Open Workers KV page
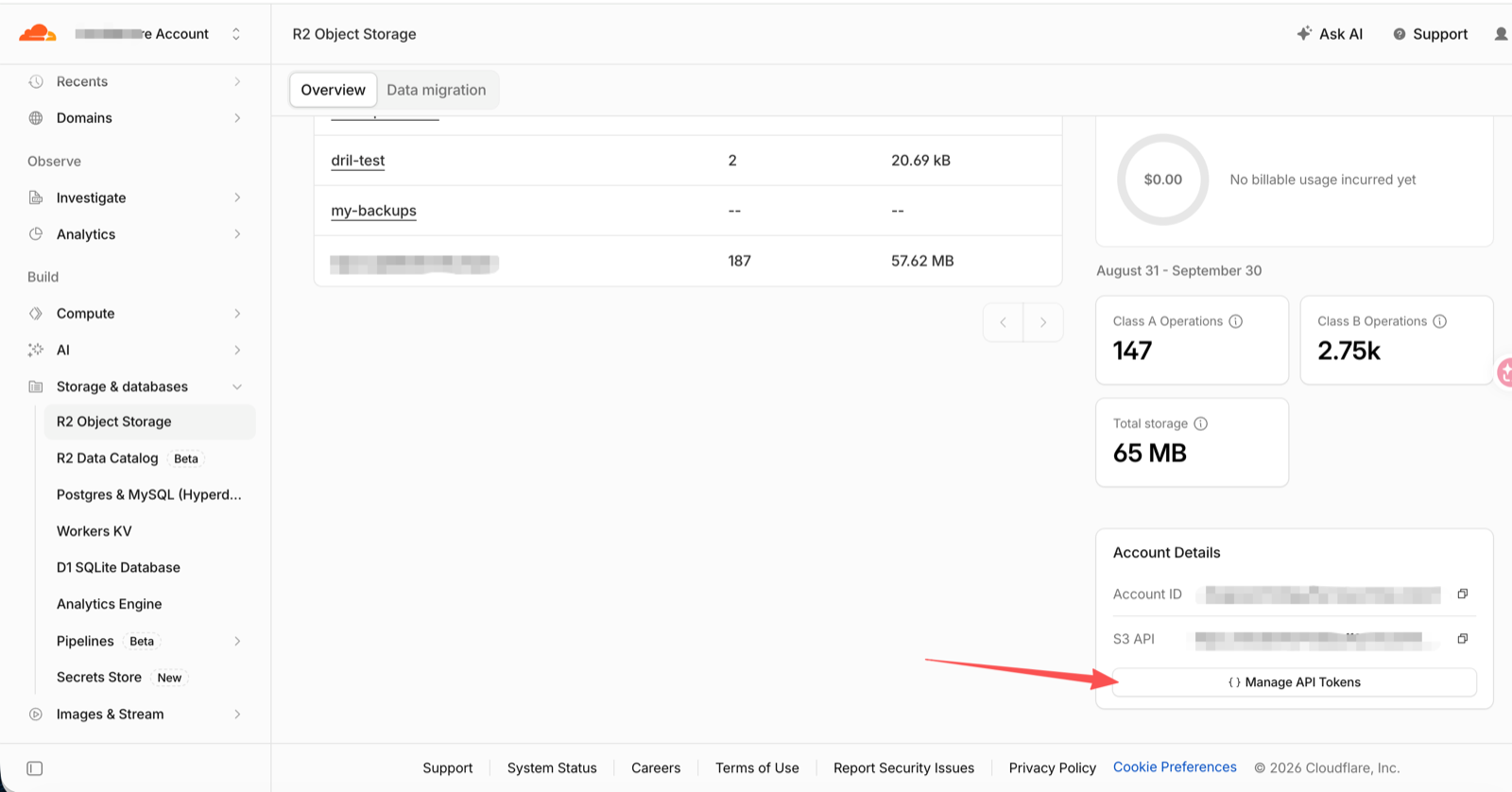This screenshot has height=792, width=1512. pos(94,531)
